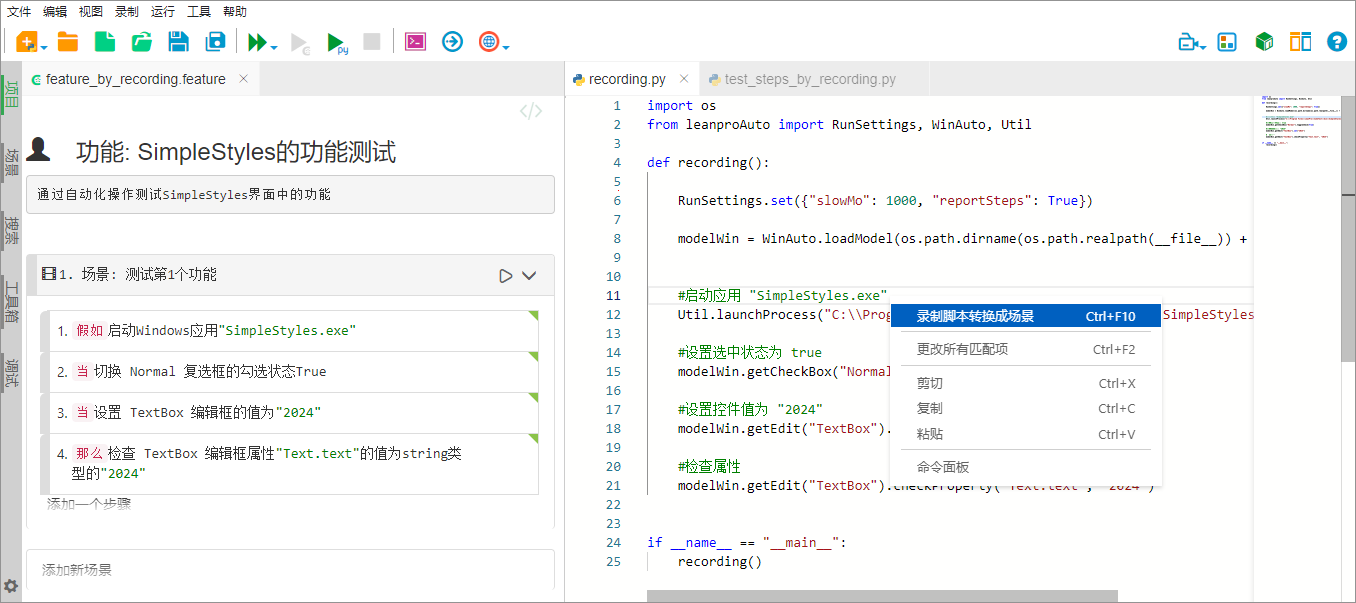Run scenario 1 with its play triangle
Image resolution: width=1356 pixels, height=603 pixels.
coord(506,275)
